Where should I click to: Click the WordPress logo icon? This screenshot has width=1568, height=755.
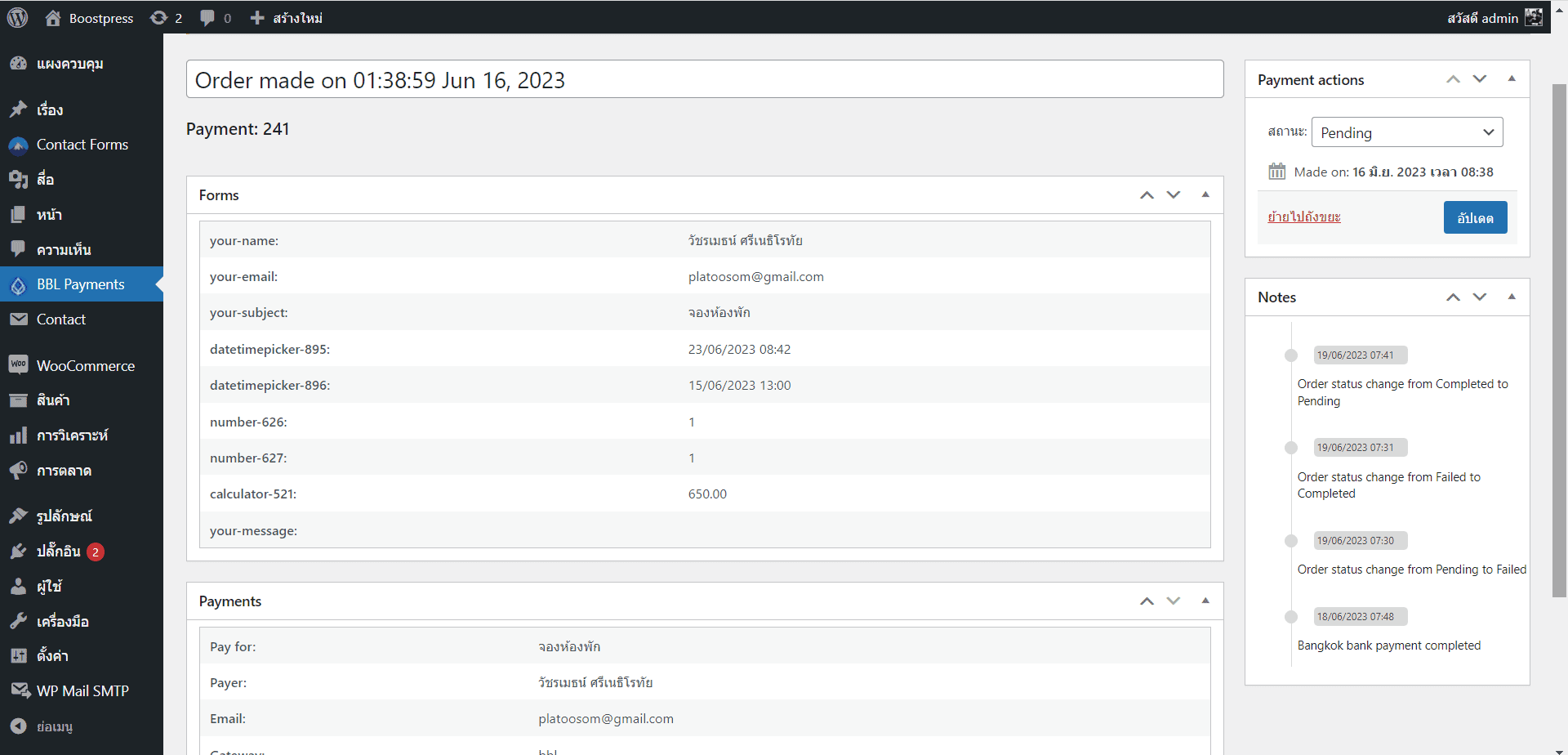(x=17, y=17)
